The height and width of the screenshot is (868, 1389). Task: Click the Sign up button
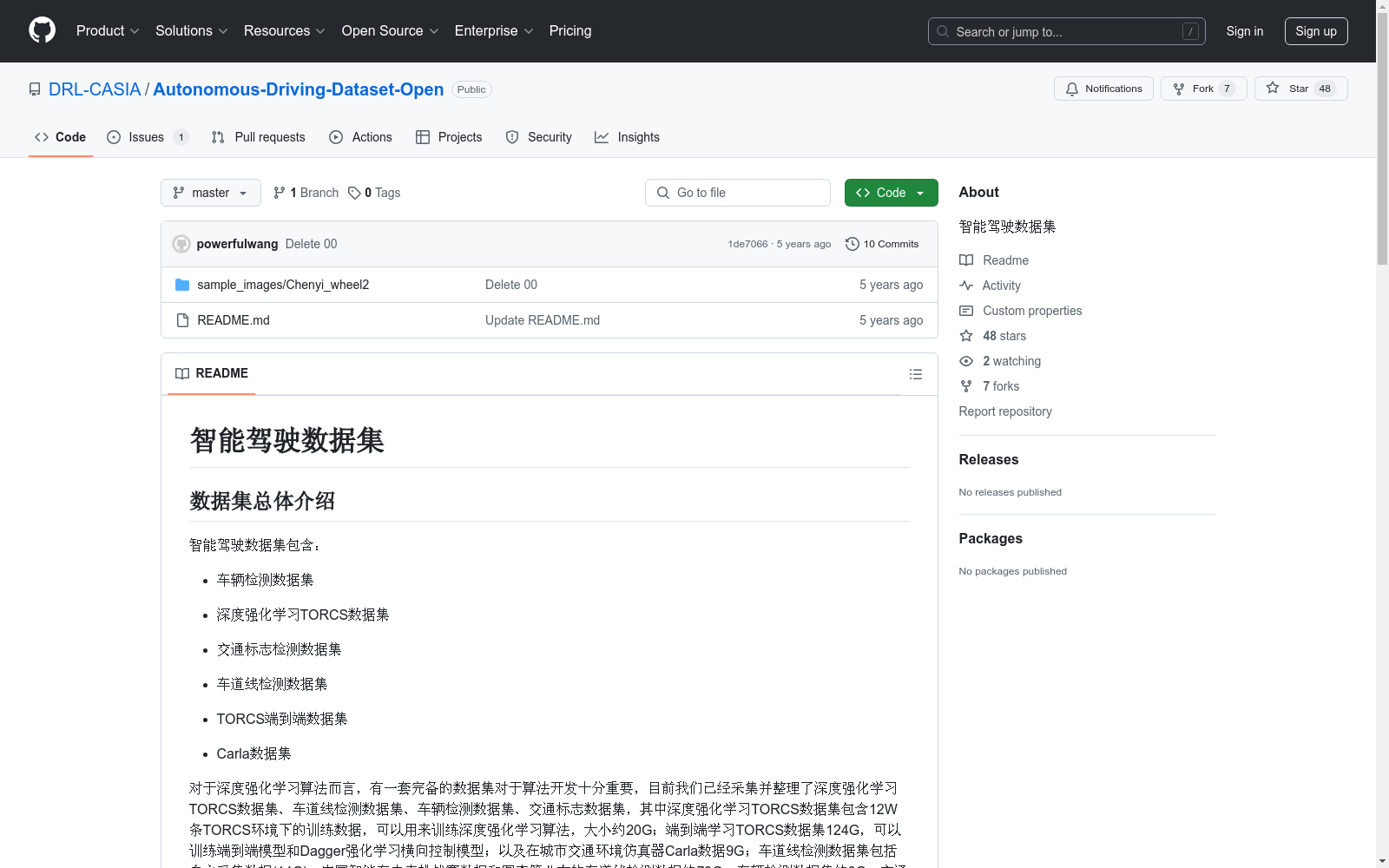coord(1316,31)
